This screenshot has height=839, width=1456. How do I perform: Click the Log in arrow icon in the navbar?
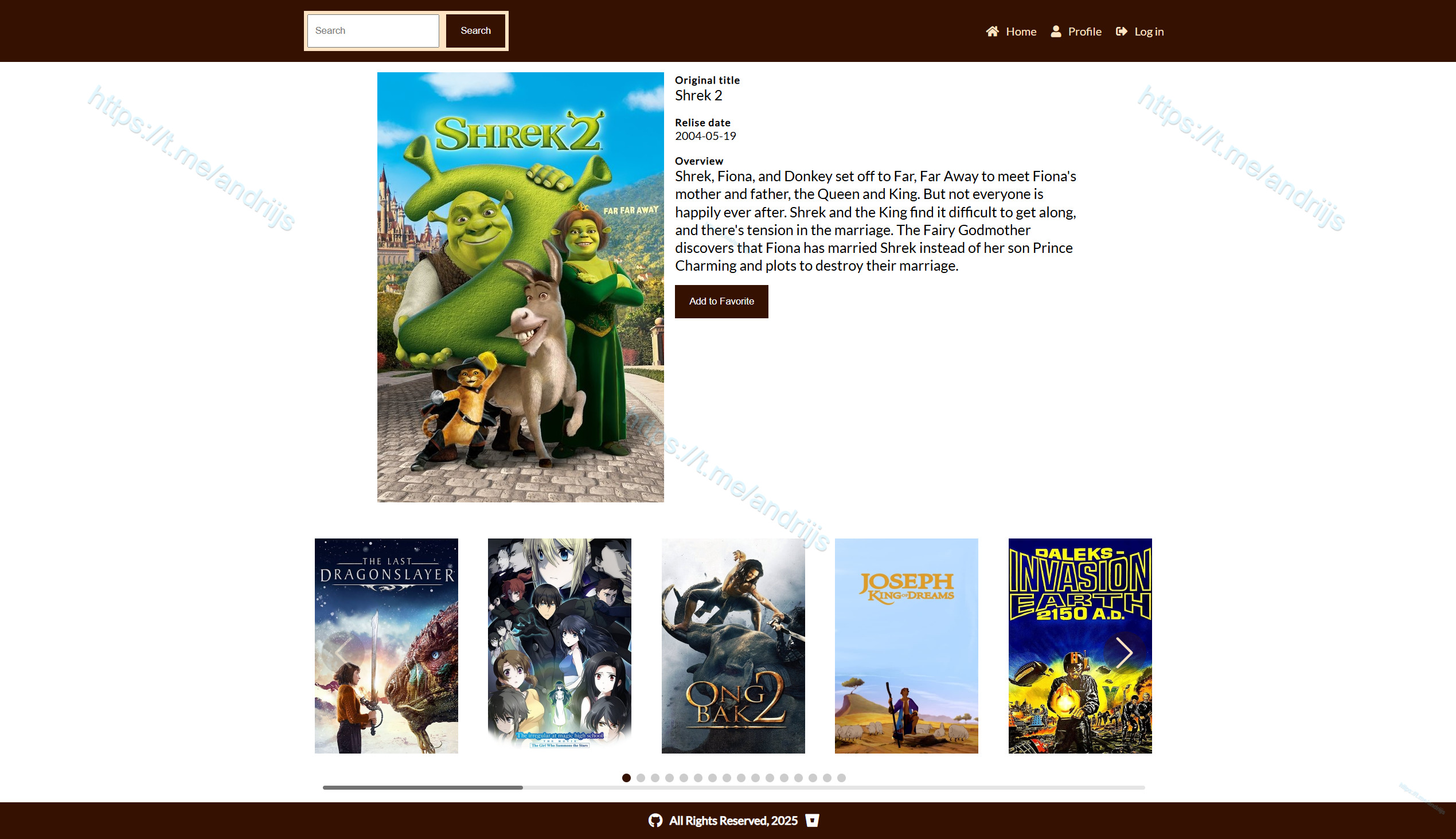(1121, 31)
